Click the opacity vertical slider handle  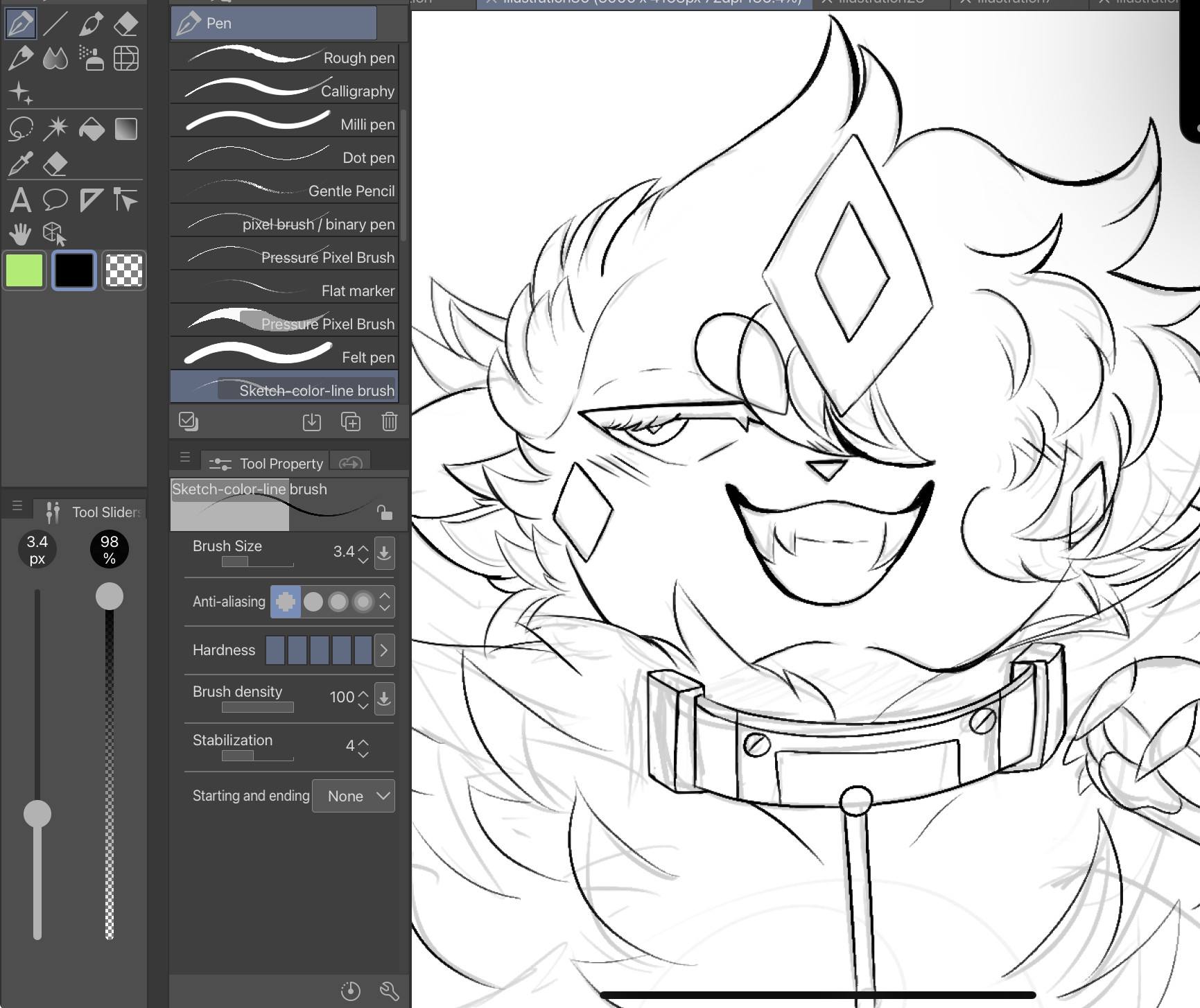click(110, 596)
